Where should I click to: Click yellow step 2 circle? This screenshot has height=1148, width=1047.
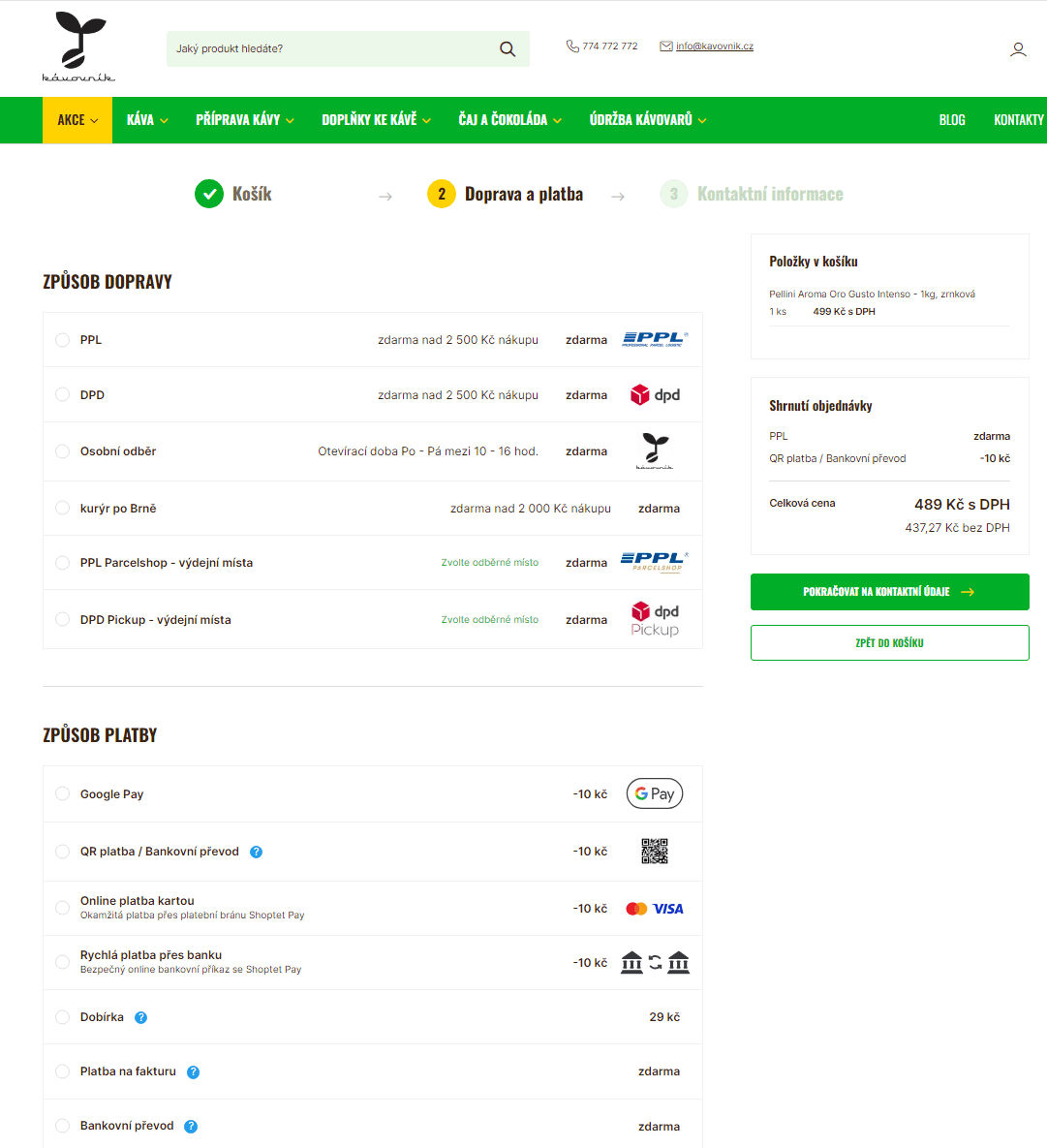(442, 194)
